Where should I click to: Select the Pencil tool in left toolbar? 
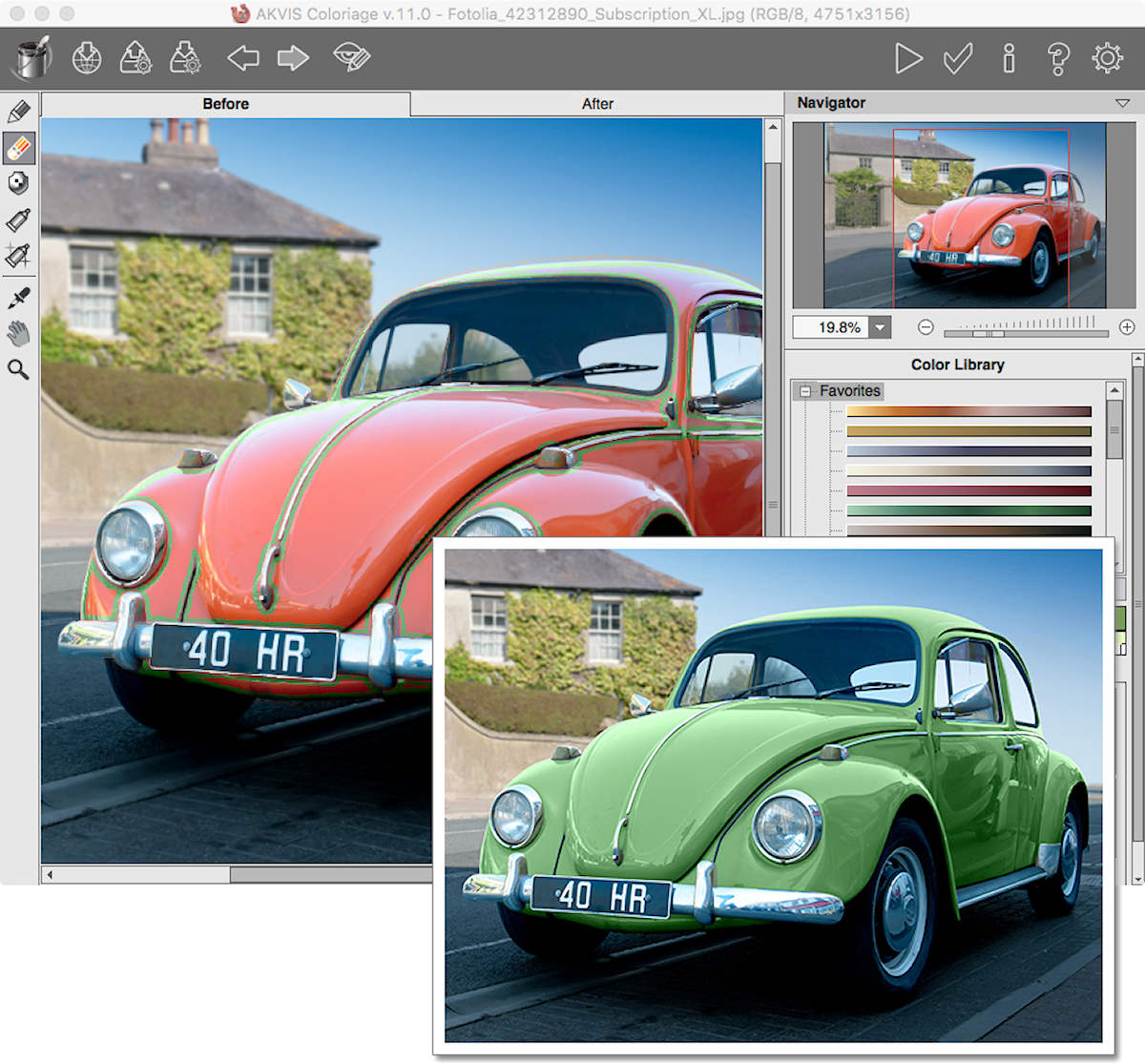(19, 112)
